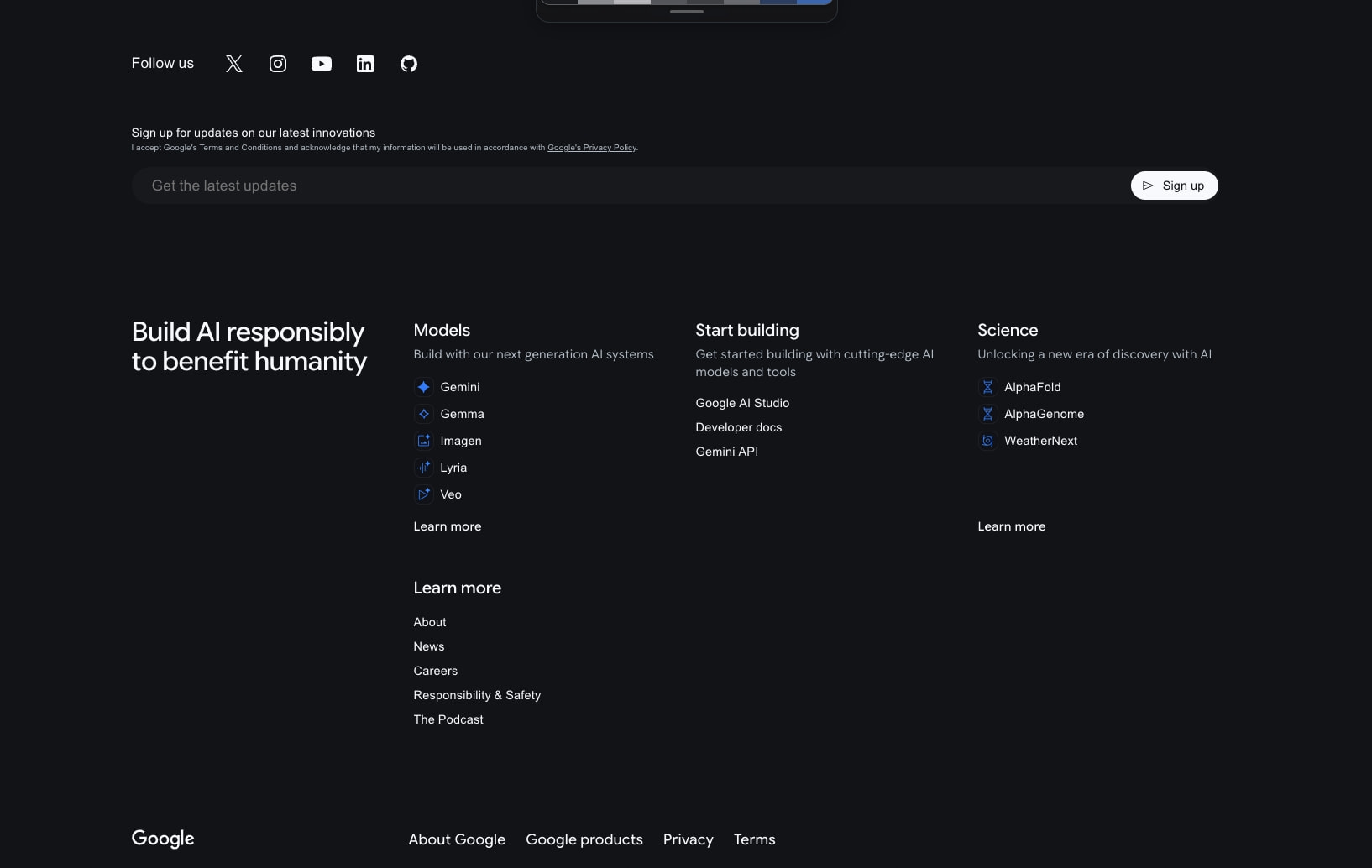Click the Veo model icon
Screen dimensions: 1372x868
424,494
